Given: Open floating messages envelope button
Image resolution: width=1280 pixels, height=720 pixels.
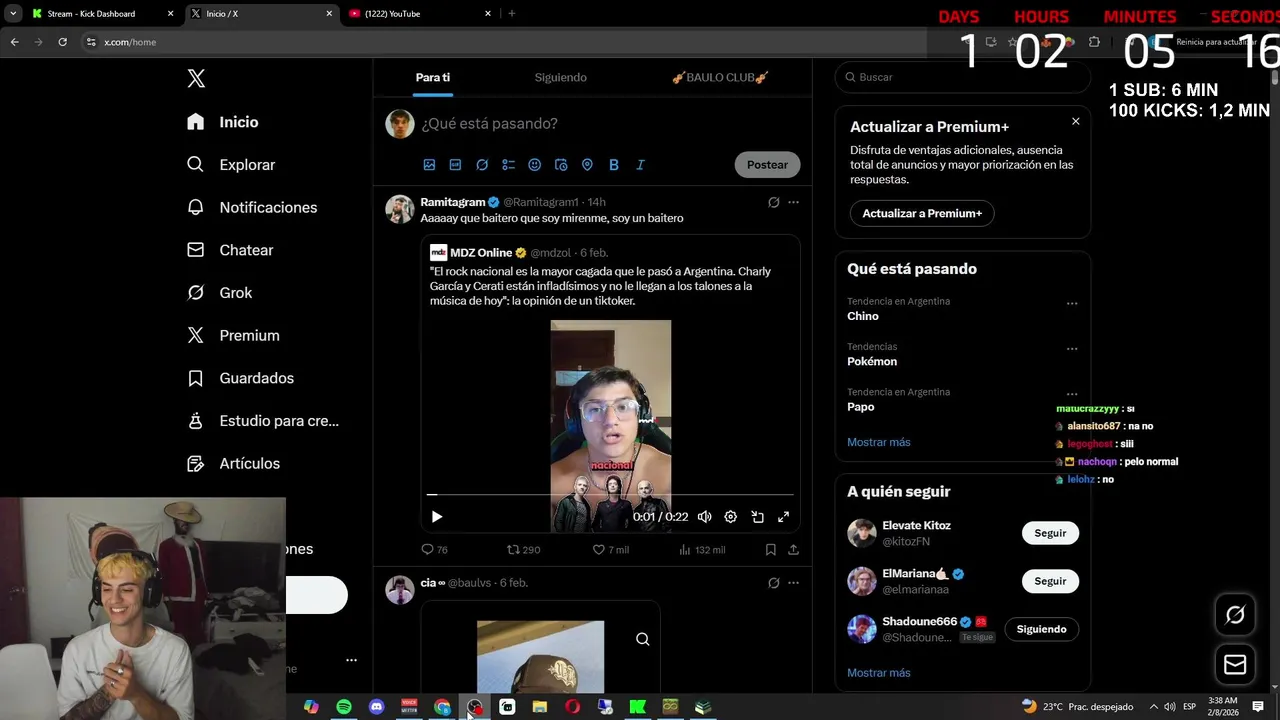Looking at the screenshot, I should pyautogui.click(x=1235, y=665).
